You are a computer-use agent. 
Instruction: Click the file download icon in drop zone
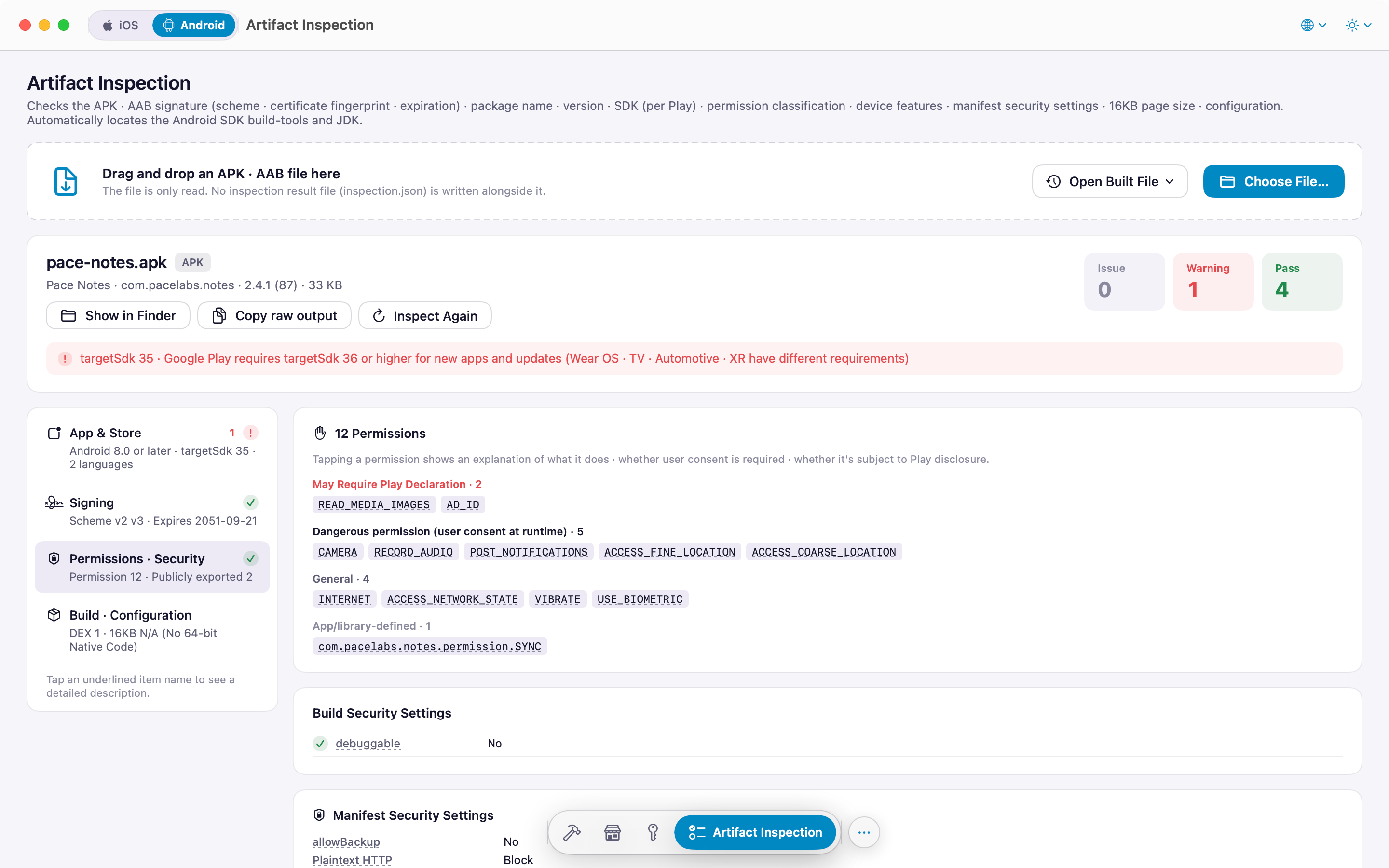point(66,181)
